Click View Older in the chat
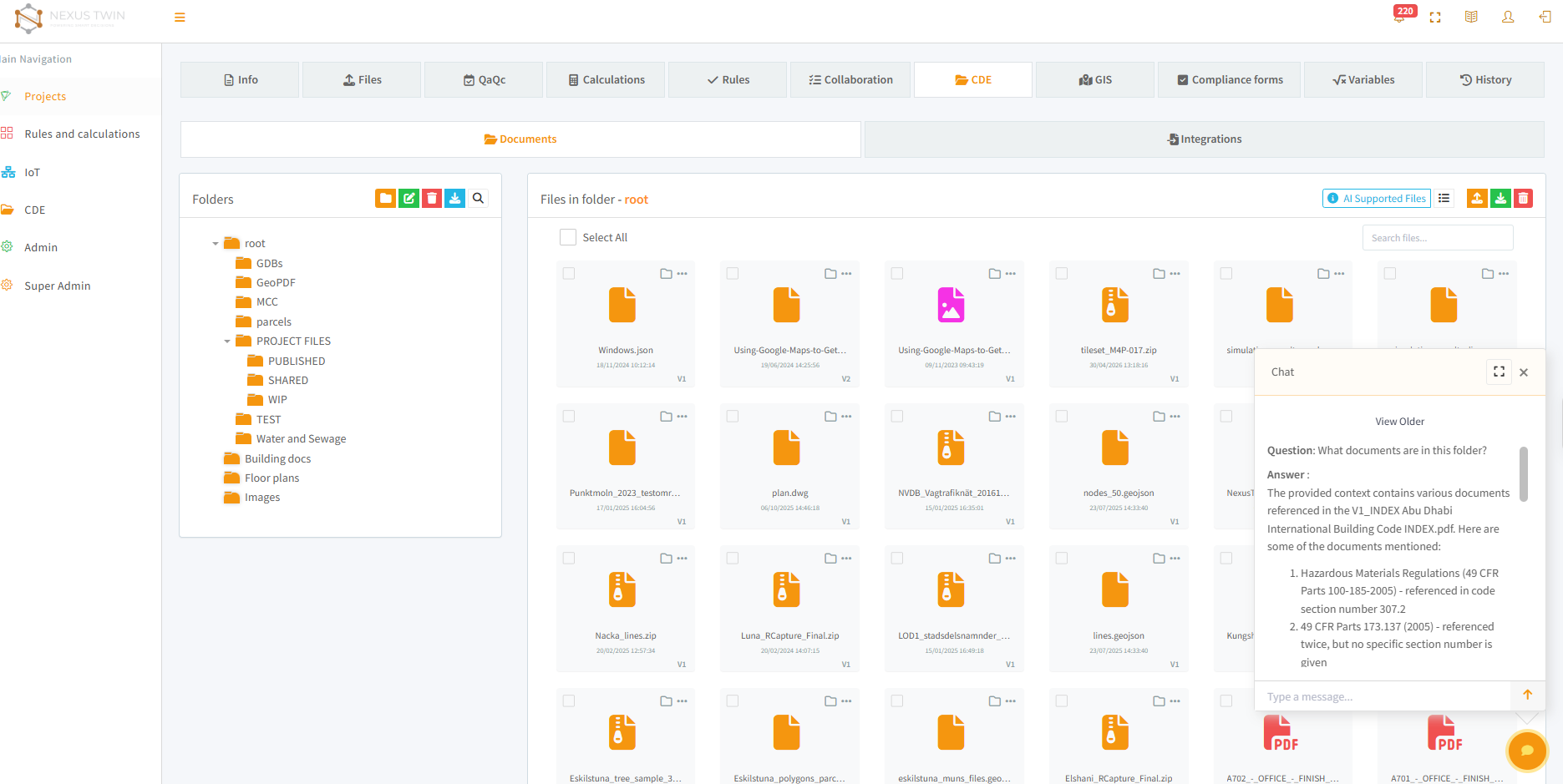The image size is (1563, 784). point(1399,422)
